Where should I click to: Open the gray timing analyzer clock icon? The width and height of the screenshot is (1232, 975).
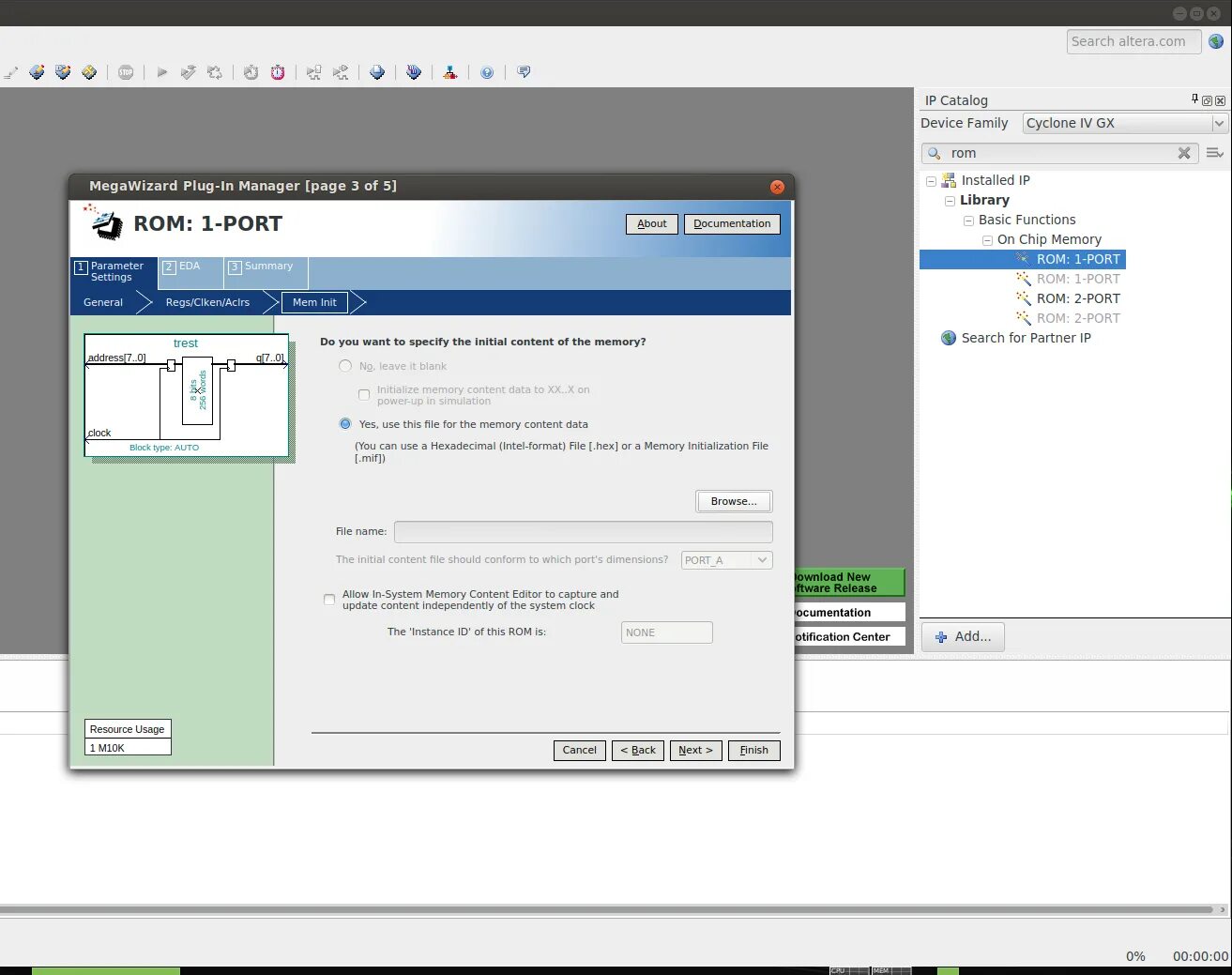click(x=251, y=72)
